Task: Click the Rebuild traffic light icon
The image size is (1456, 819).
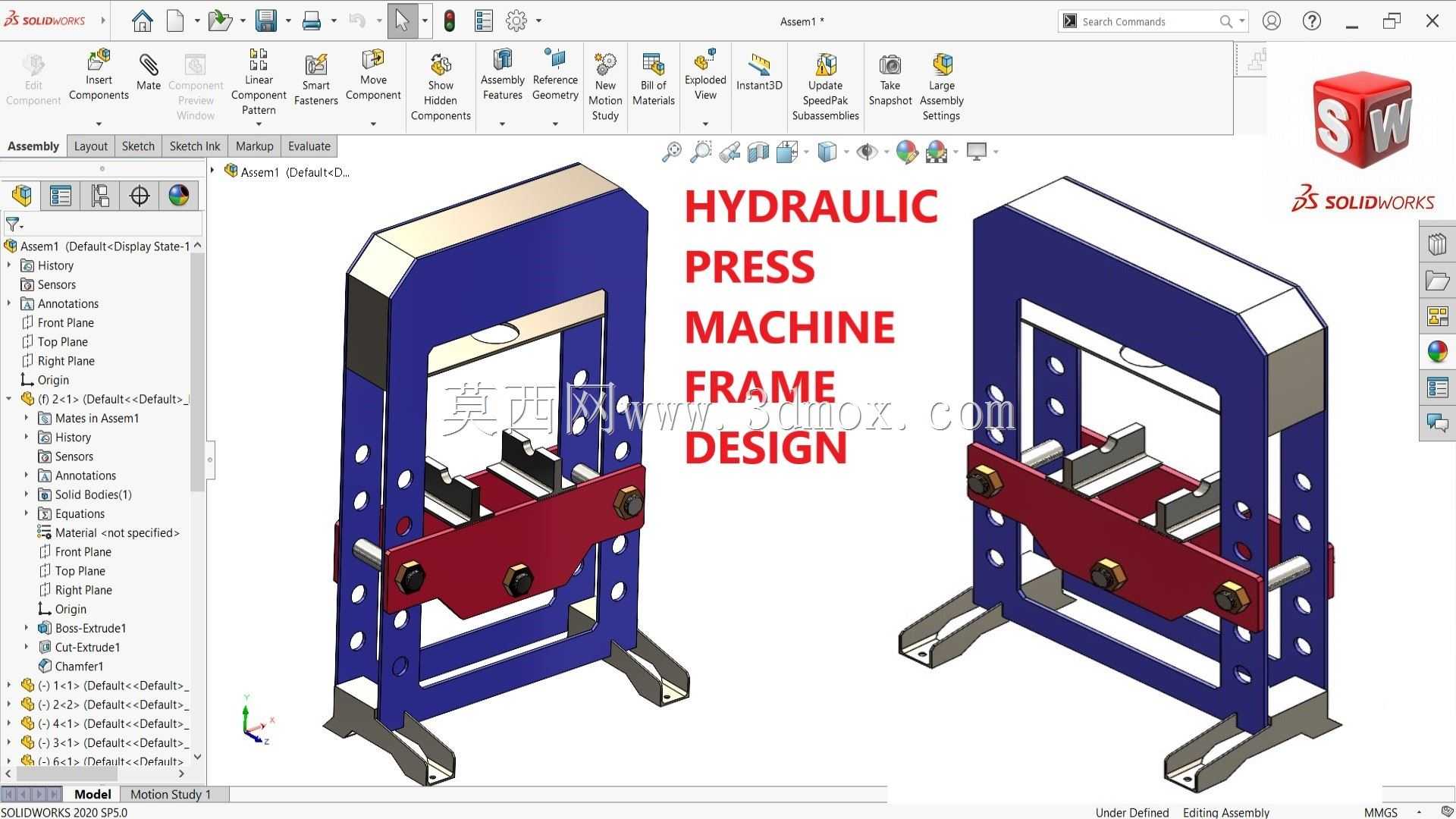Action: (450, 21)
